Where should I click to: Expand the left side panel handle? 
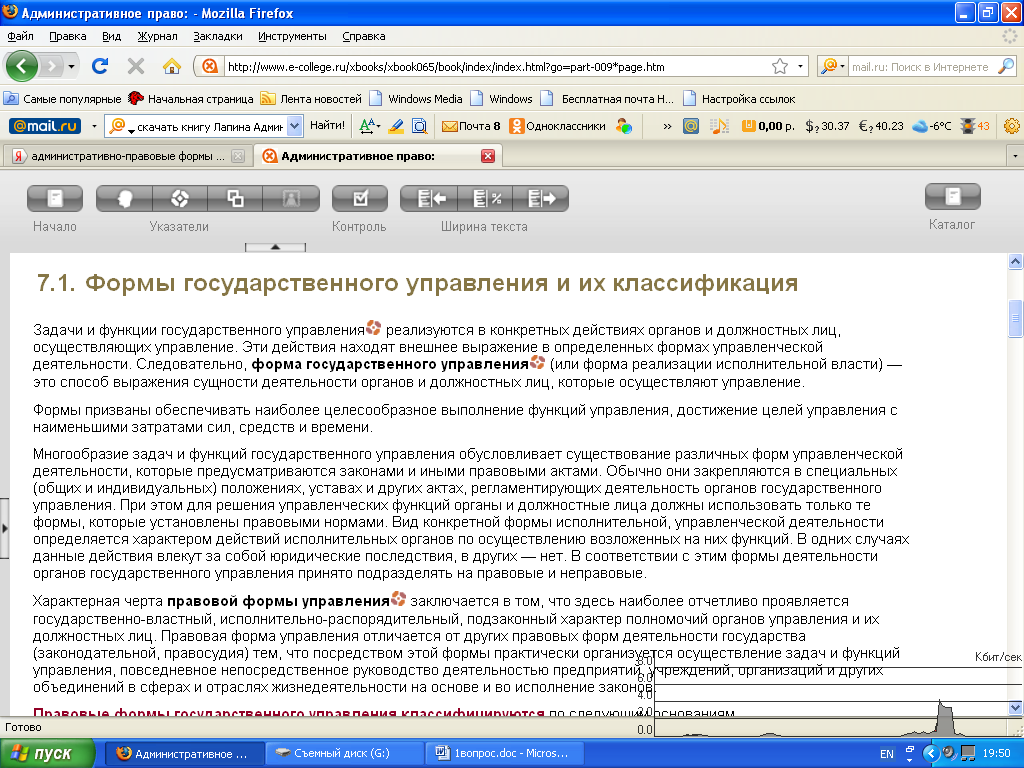pyautogui.click(x=4, y=528)
